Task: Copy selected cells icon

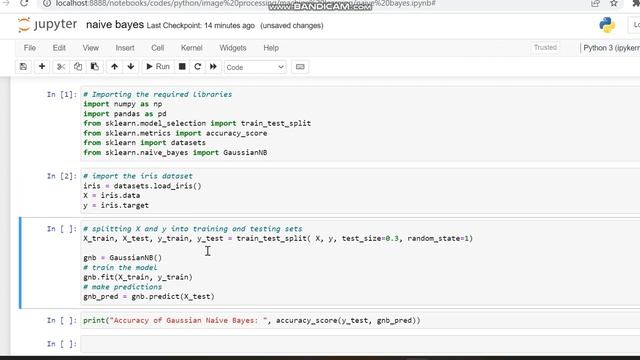Action: (78, 67)
